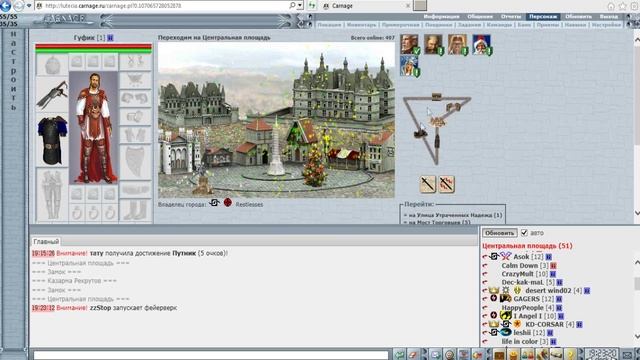Click the blonde character avatar thumbnail

(458, 44)
